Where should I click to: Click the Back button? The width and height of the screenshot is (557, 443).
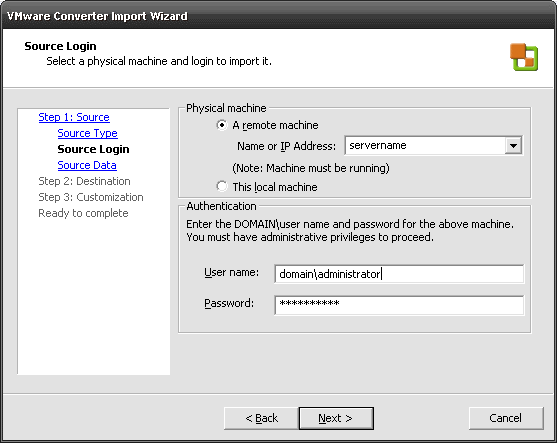pos(261,418)
